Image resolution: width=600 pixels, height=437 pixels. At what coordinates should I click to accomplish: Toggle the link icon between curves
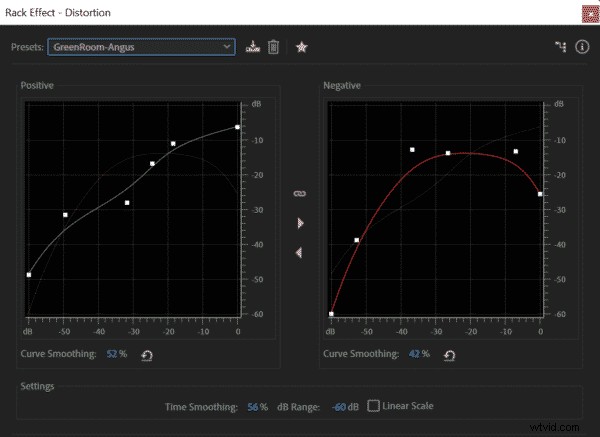[298, 191]
